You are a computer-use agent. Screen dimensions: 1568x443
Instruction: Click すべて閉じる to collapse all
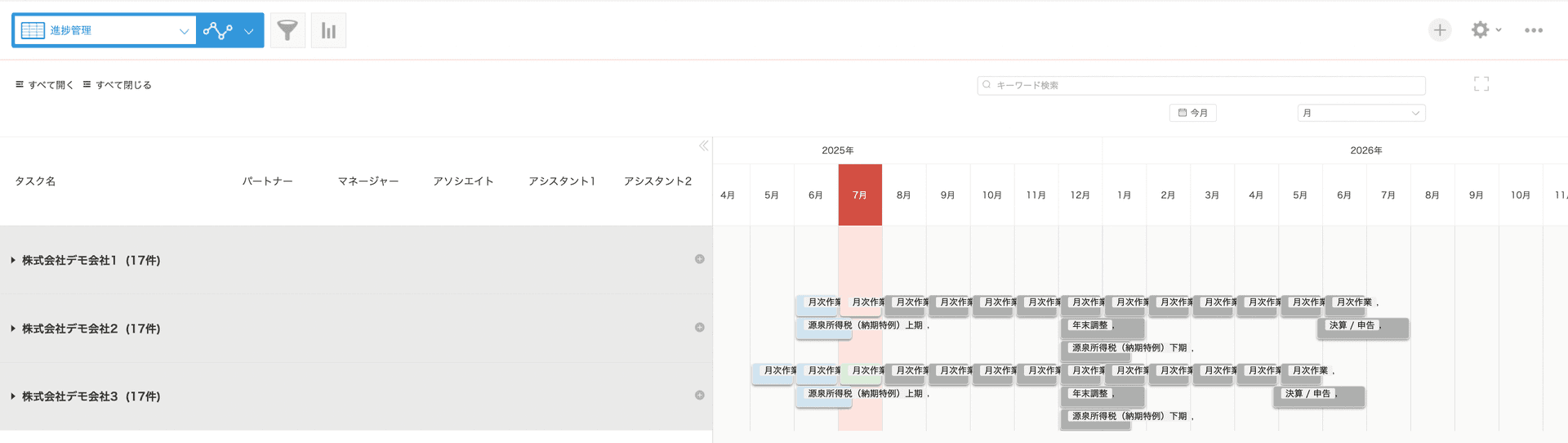pyautogui.click(x=118, y=85)
